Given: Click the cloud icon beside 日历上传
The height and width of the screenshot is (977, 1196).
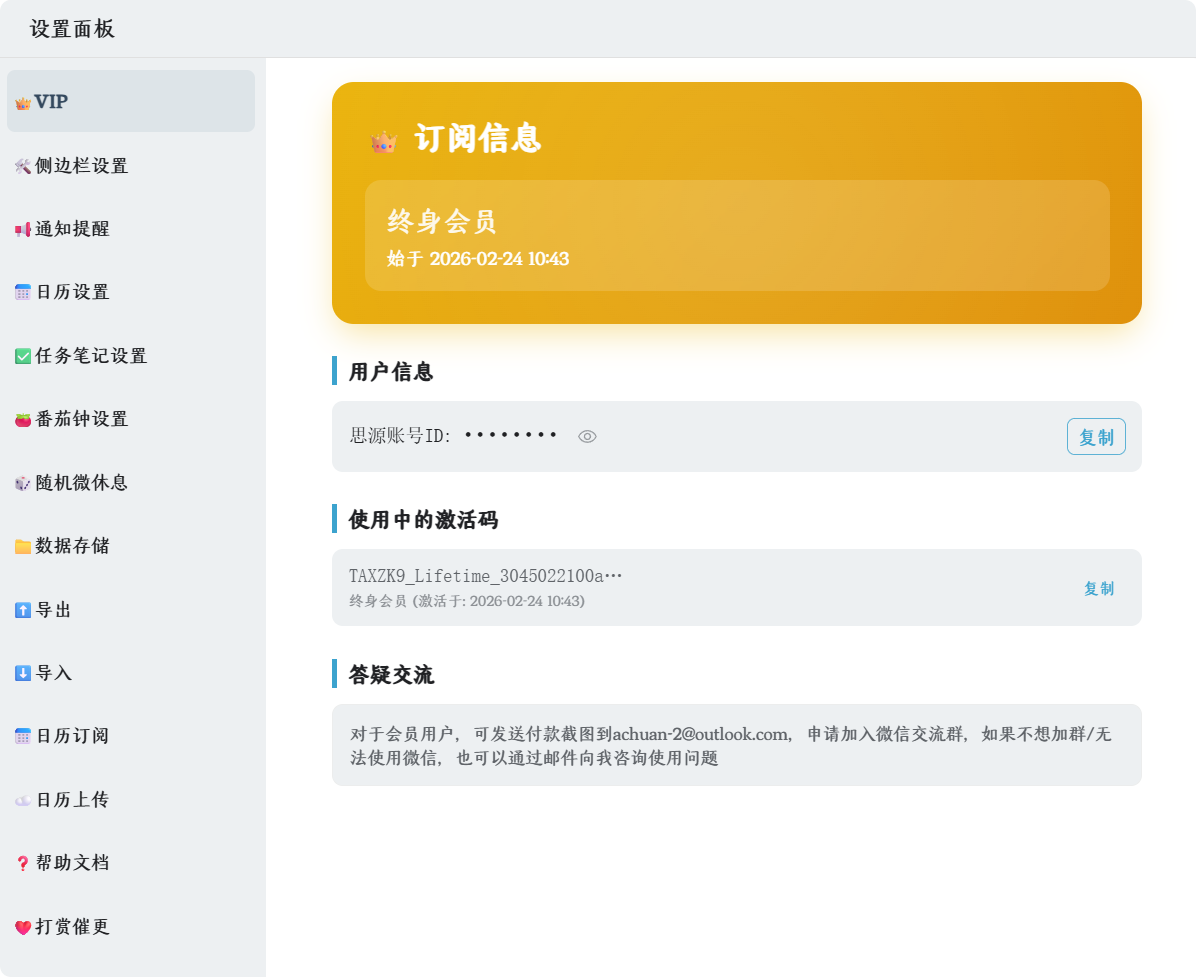Looking at the screenshot, I should coord(23,800).
